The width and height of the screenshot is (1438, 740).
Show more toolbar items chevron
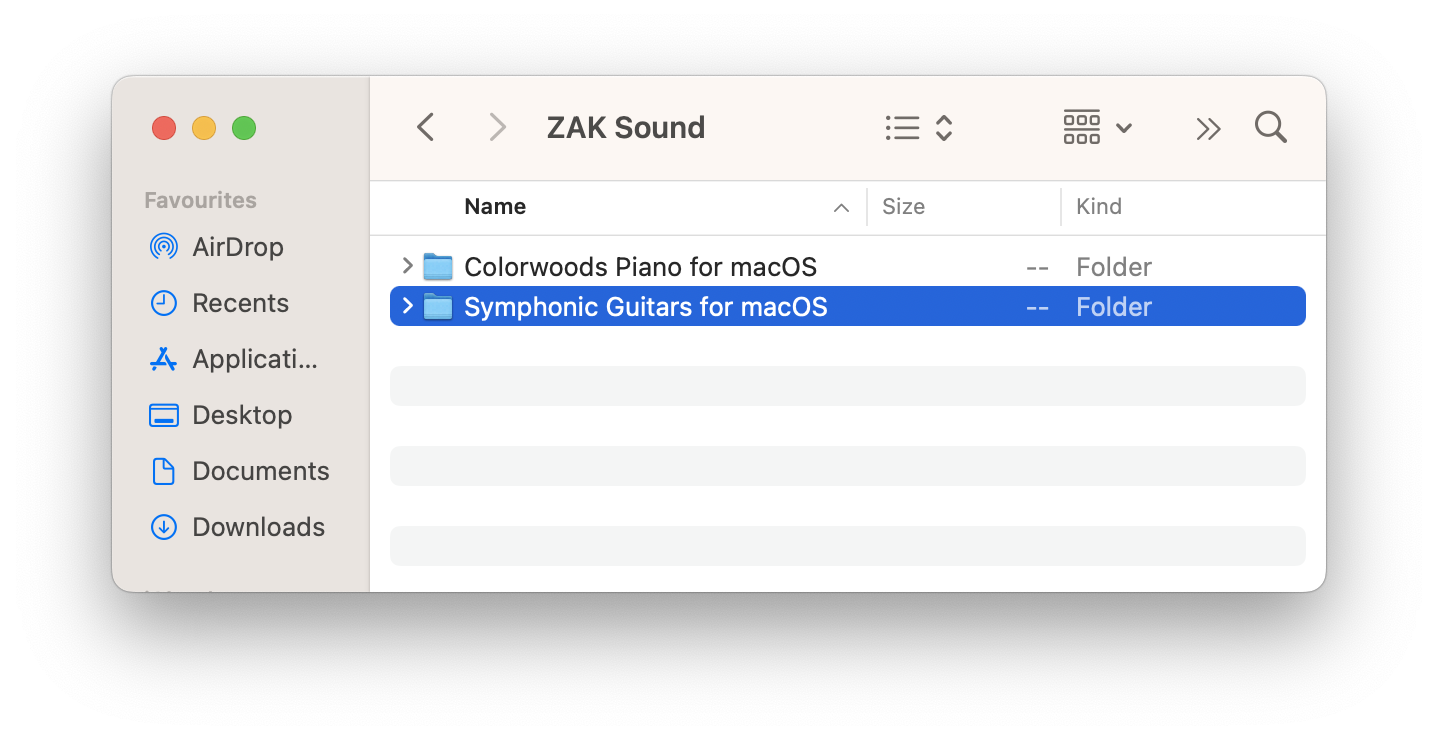pos(1208,129)
